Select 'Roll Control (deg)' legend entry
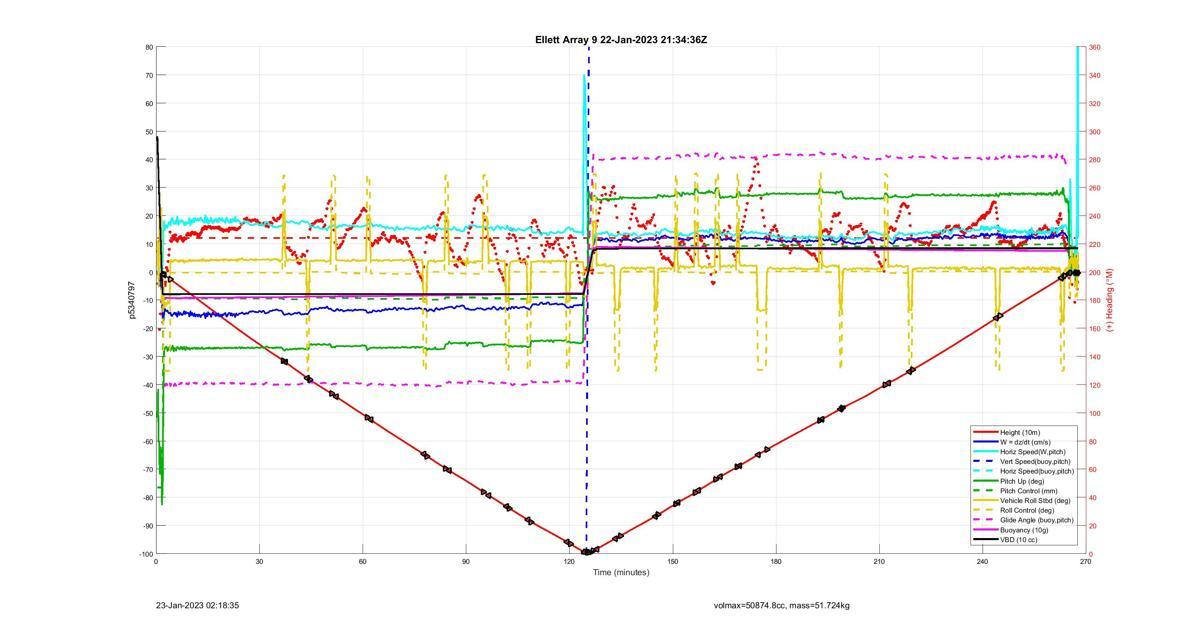The height and width of the screenshot is (622, 1200). (x=1029, y=510)
